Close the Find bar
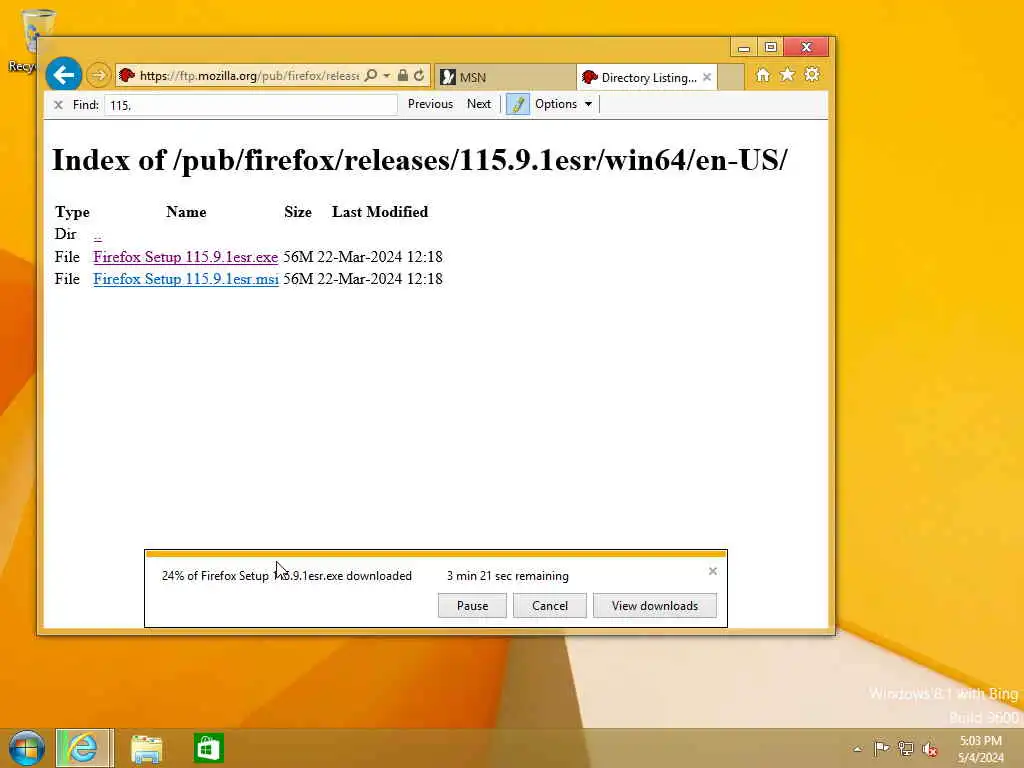 pos(59,104)
